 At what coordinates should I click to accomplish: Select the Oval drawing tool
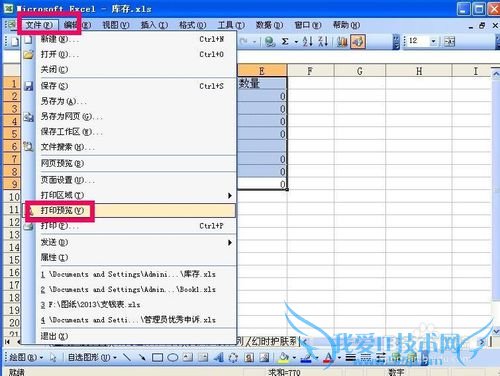point(172,358)
